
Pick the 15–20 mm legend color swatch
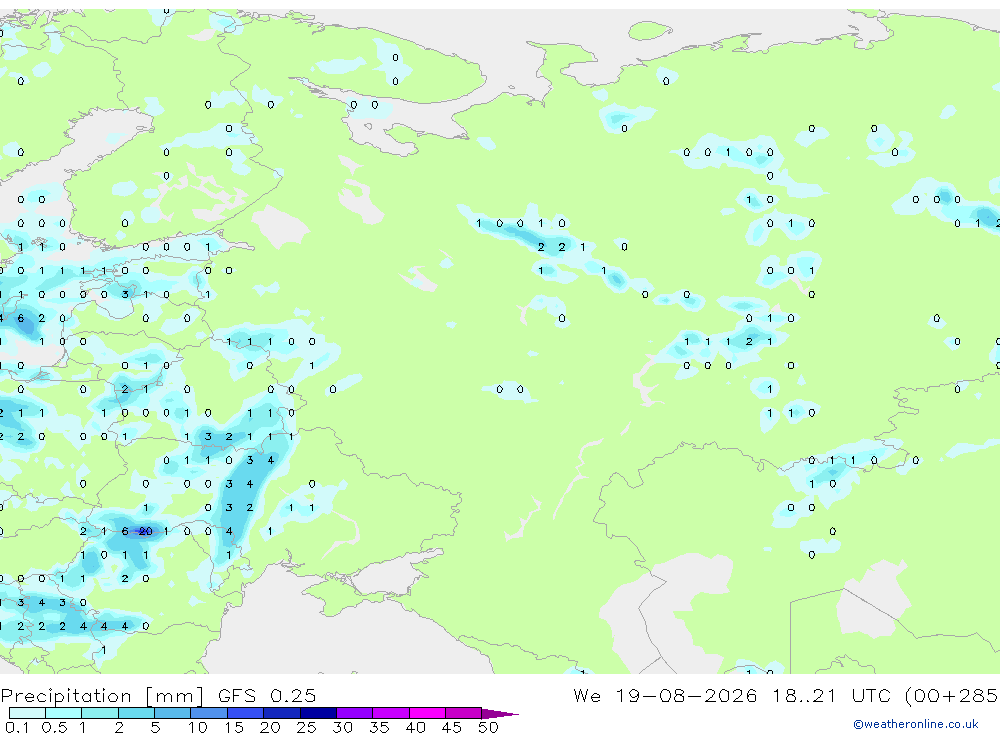click(246, 713)
